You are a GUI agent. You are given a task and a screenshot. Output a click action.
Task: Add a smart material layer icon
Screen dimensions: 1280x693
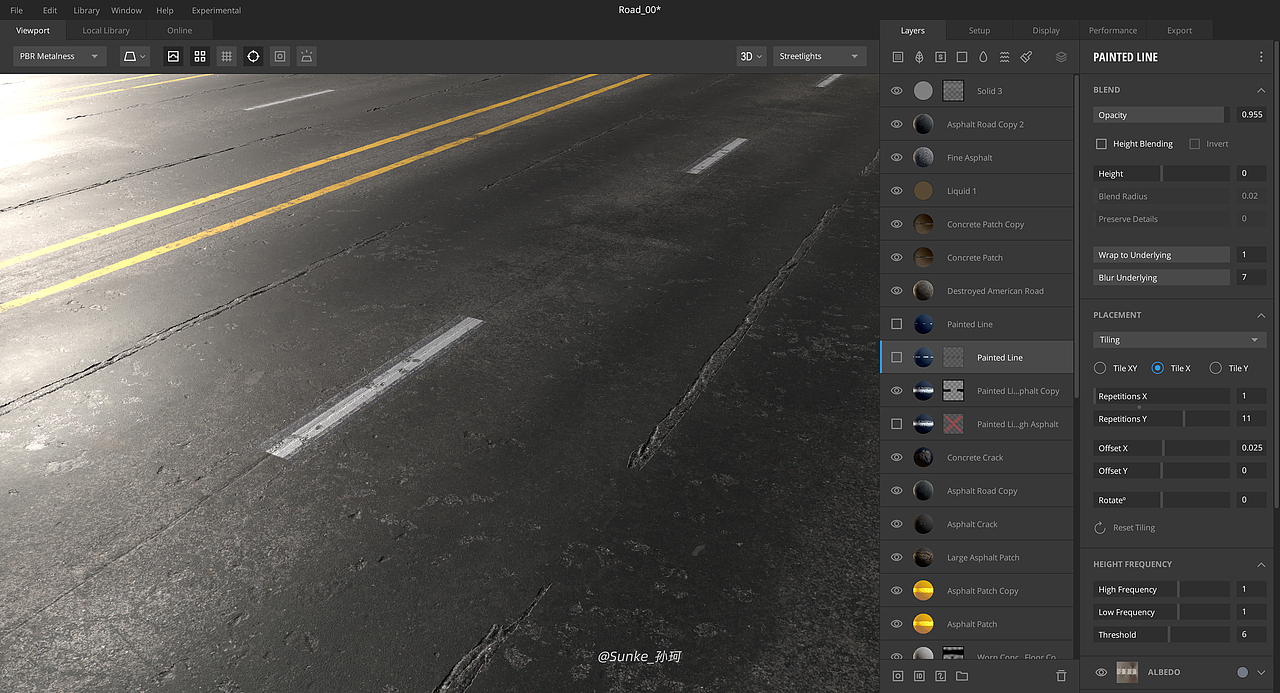coord(940,57)
